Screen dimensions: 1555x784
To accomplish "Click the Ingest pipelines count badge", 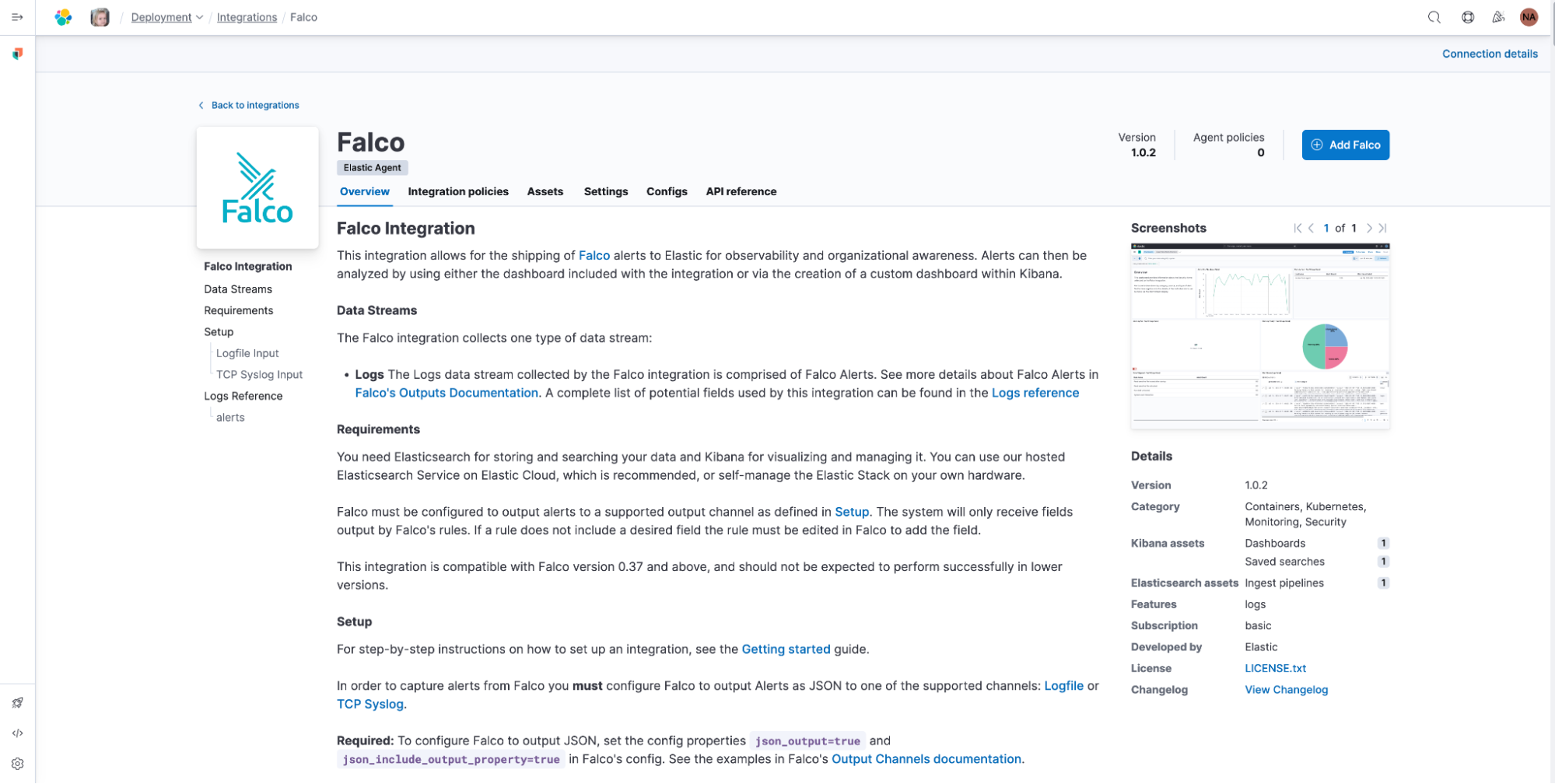I will click(x=1383, y=583).
